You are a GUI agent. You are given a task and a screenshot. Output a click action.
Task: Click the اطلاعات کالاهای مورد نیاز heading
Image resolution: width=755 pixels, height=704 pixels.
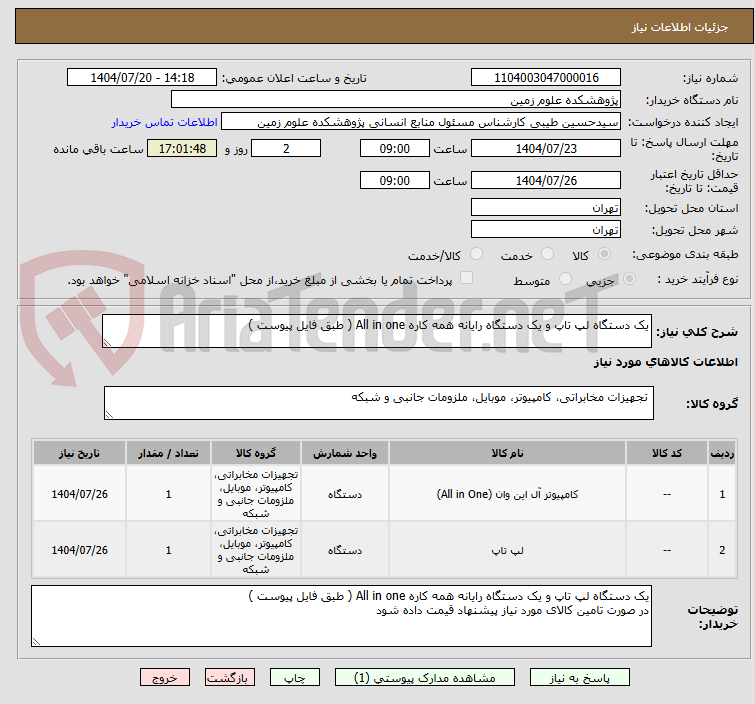coord(665,362)
